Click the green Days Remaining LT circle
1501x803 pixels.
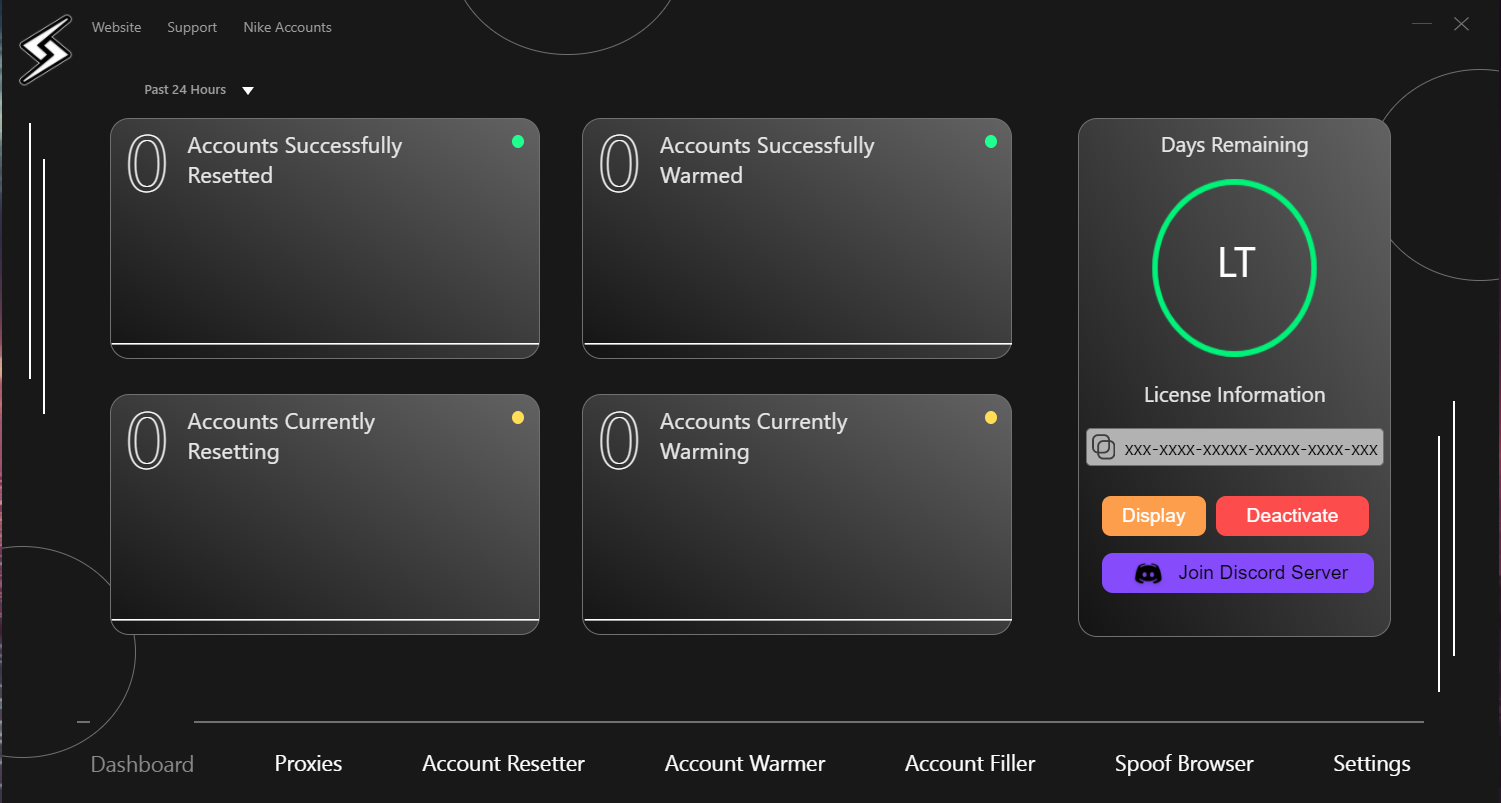[x=1234, y=267]
